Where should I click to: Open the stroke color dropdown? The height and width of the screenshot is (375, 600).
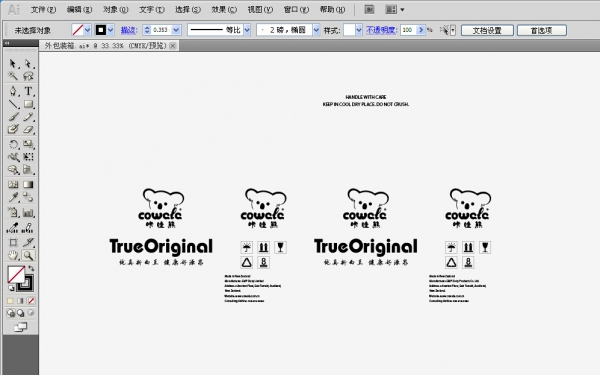[111, 30]
